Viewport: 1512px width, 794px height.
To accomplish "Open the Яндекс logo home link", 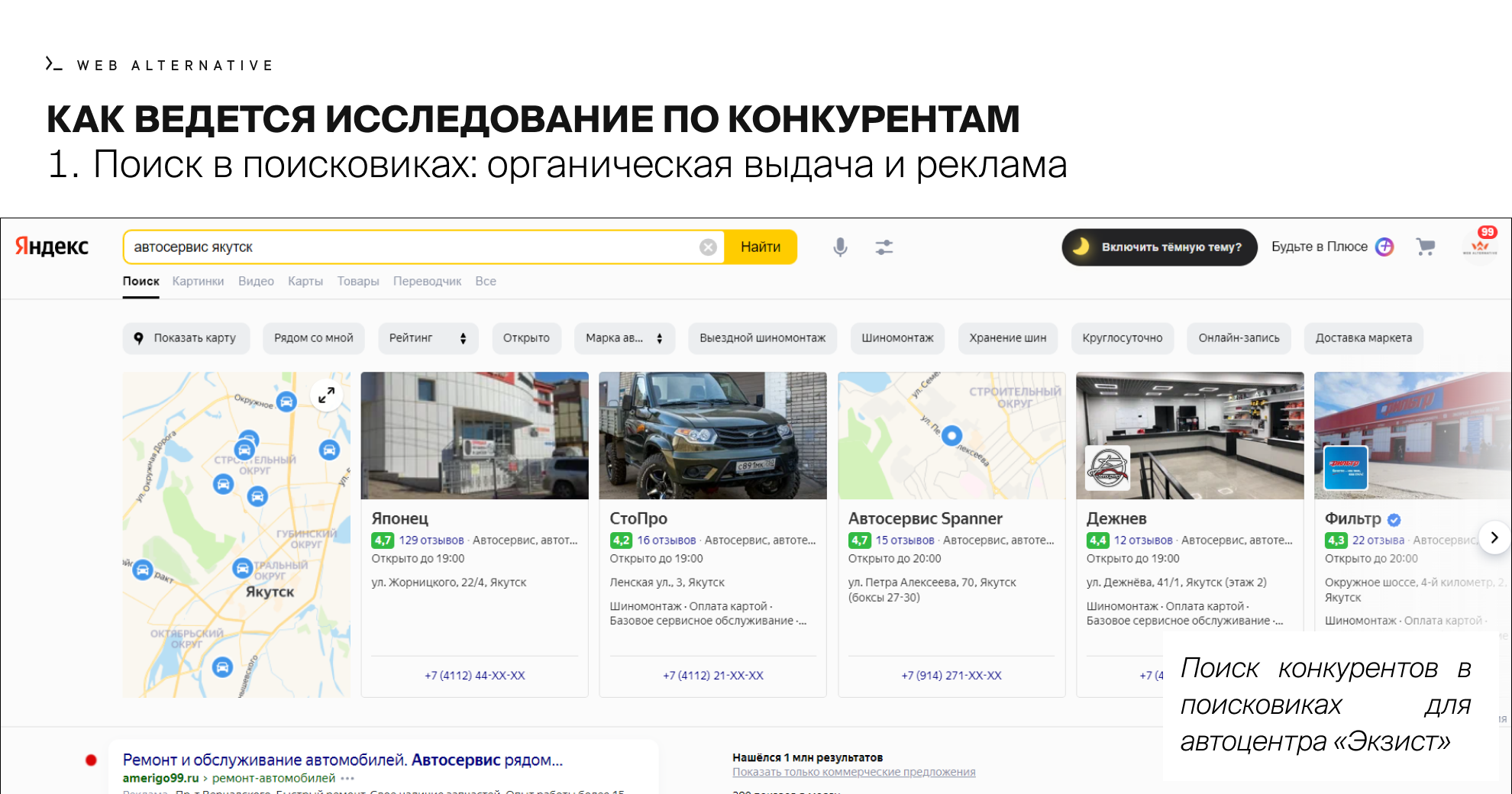I will pyautogui.click(x=52, y=247).
